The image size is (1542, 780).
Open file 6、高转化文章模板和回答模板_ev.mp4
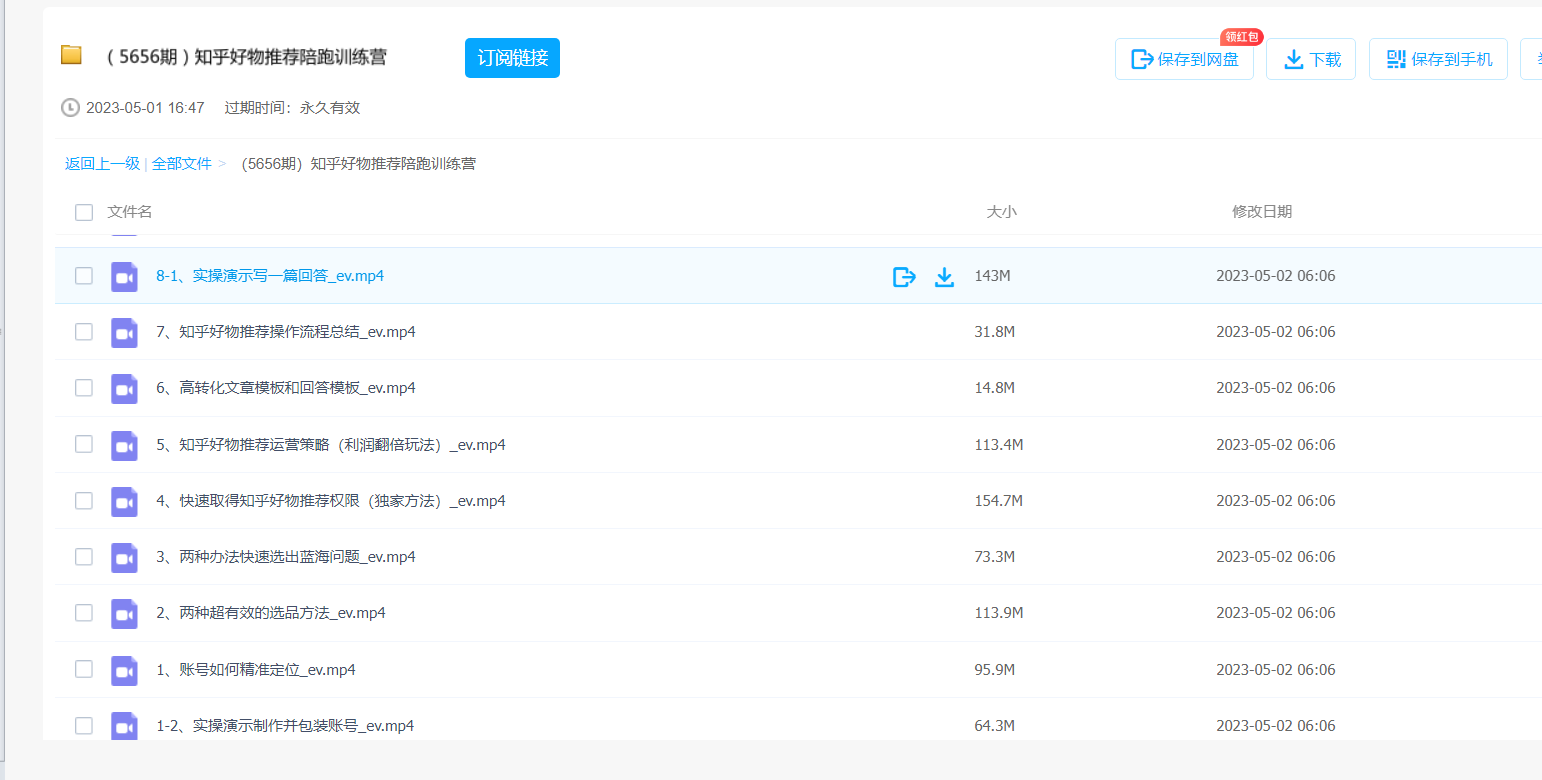[x=286, y=388]
